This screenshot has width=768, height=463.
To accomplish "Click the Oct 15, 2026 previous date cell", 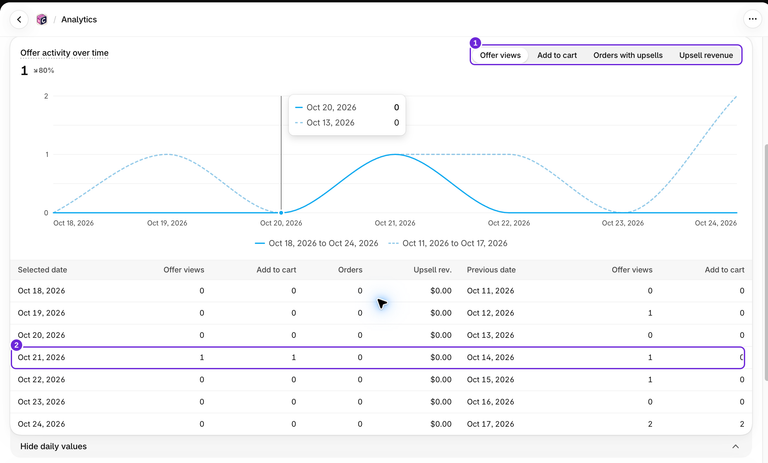I will pos(490,380).
